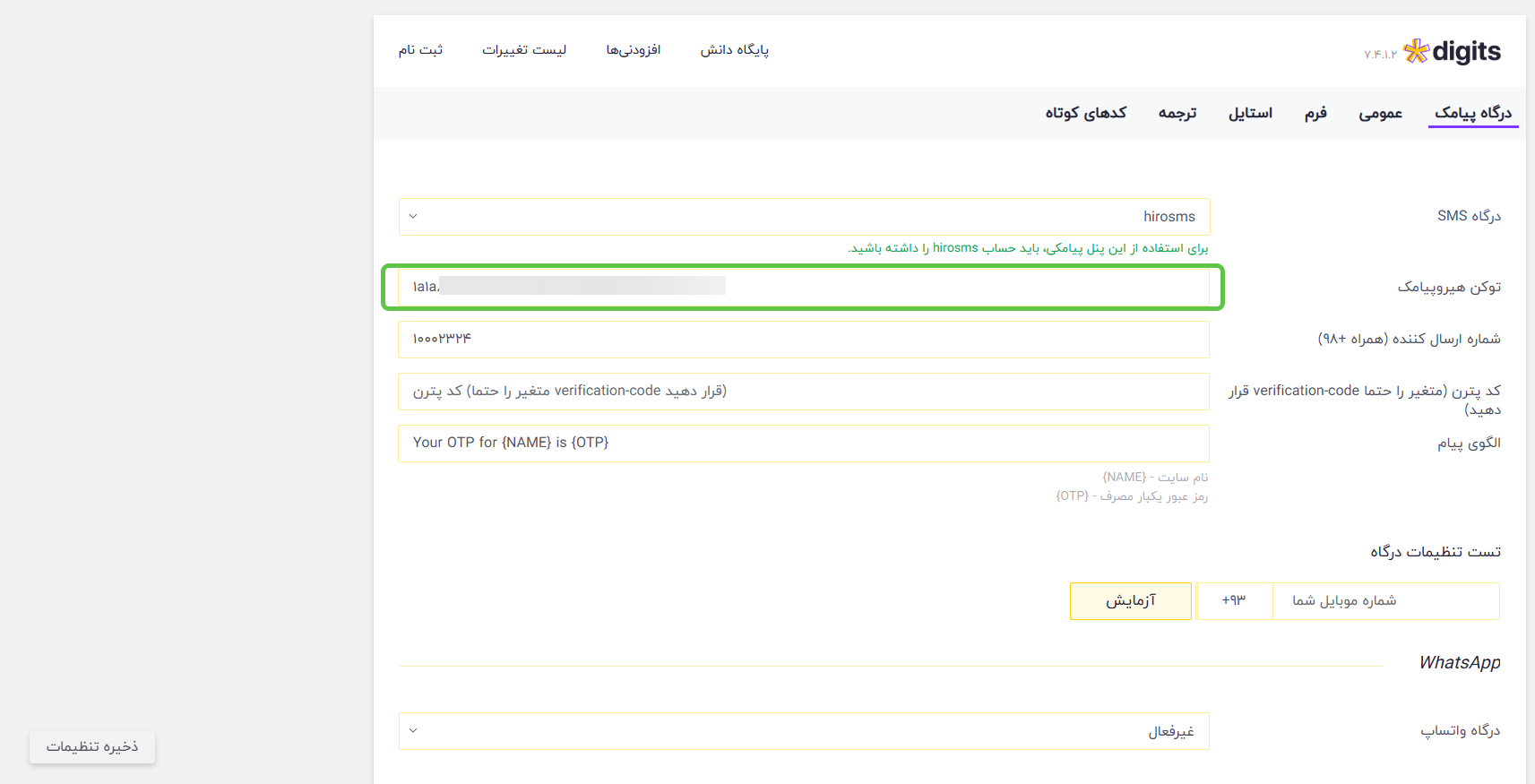Click the ذخیره تنظیمات save button

pyautogui.click(x=92, y=747)
